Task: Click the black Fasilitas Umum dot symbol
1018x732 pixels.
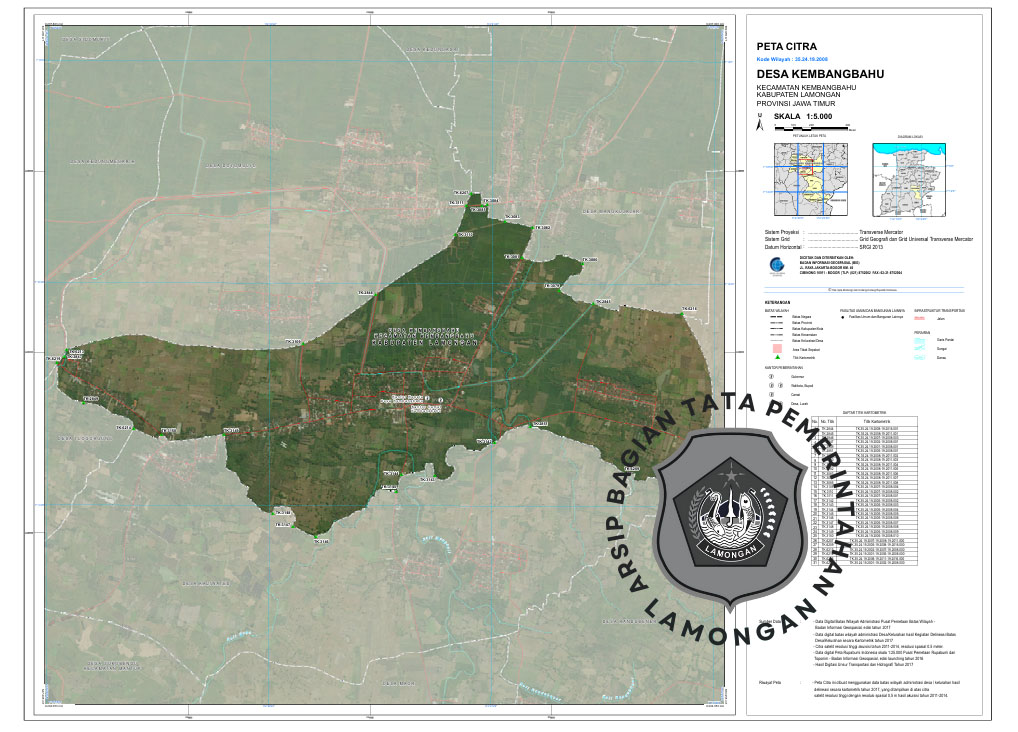Action: (x=843, y=317)
